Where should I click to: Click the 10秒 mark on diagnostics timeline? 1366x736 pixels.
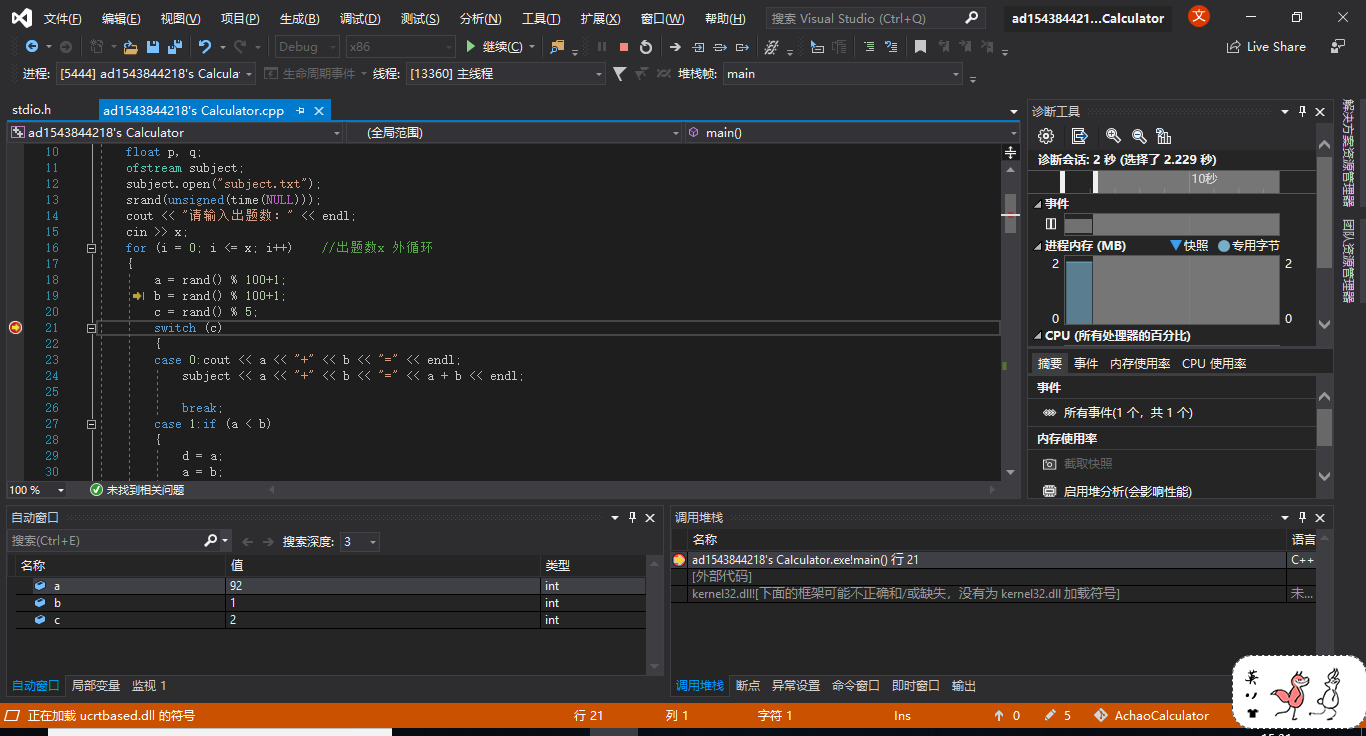click(1204, 178)
